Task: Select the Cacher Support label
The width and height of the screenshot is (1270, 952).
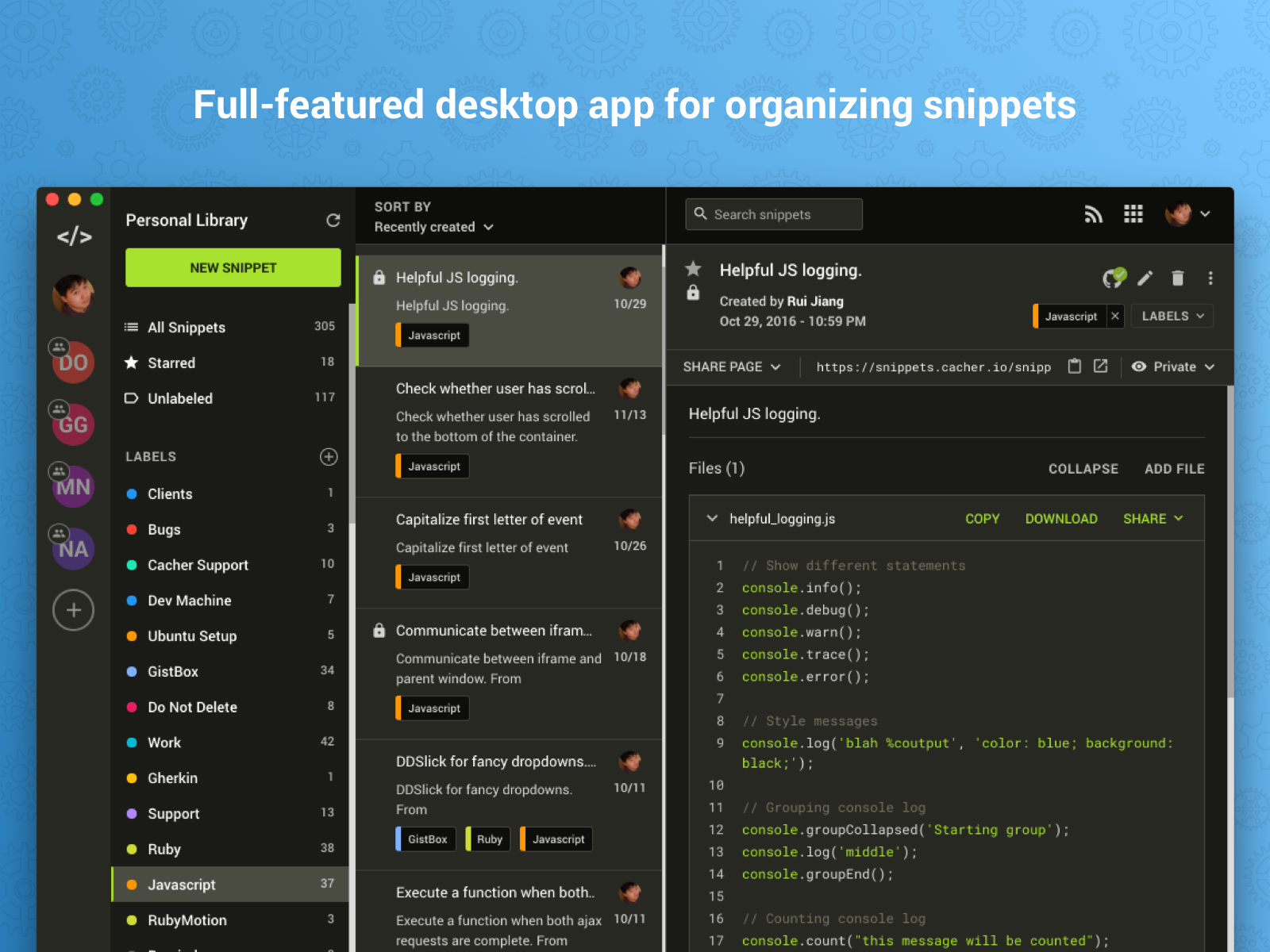Action: (230, 565)
